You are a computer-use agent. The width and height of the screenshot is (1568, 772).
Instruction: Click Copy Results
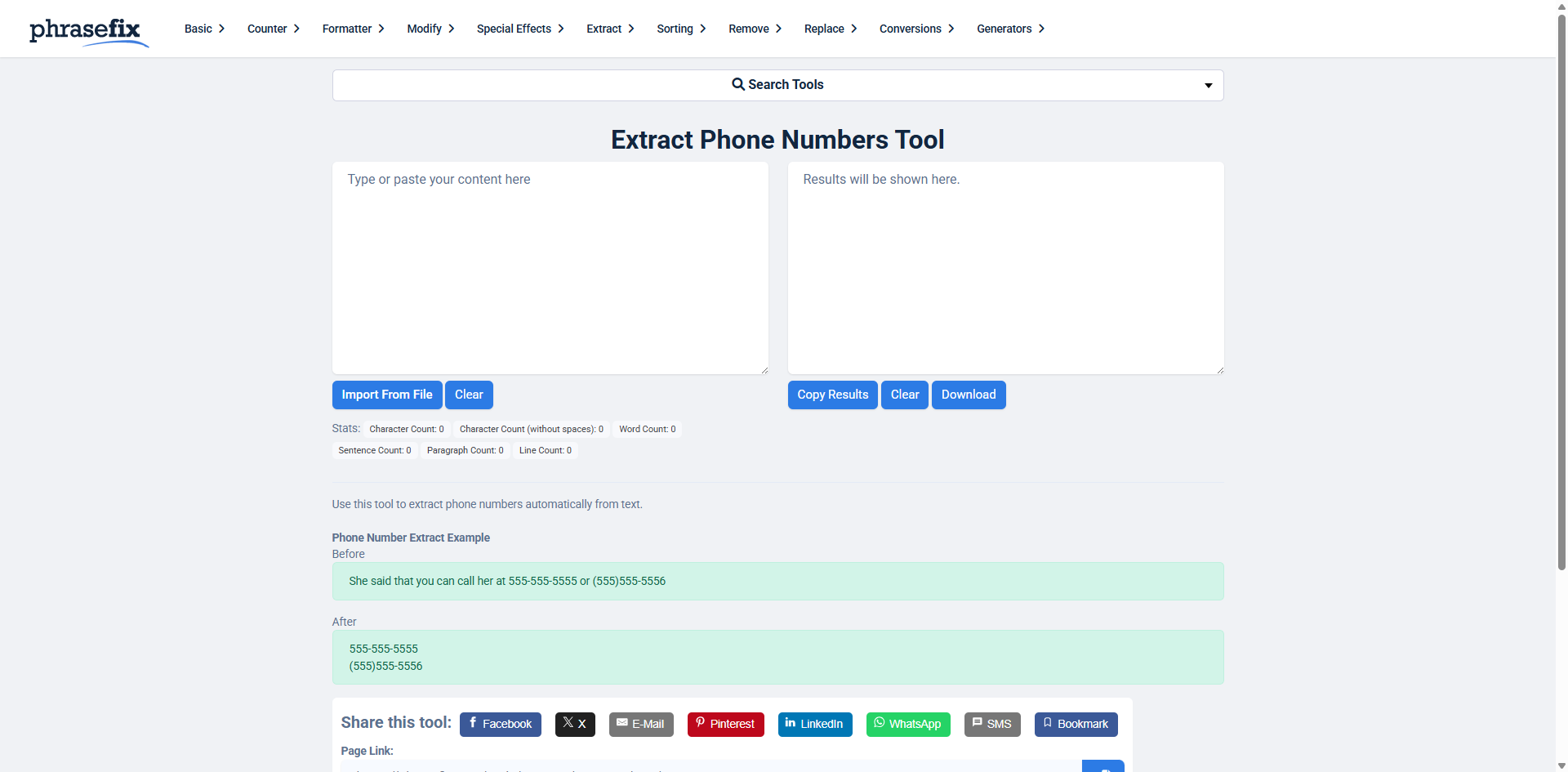click(x=832, y=395)
